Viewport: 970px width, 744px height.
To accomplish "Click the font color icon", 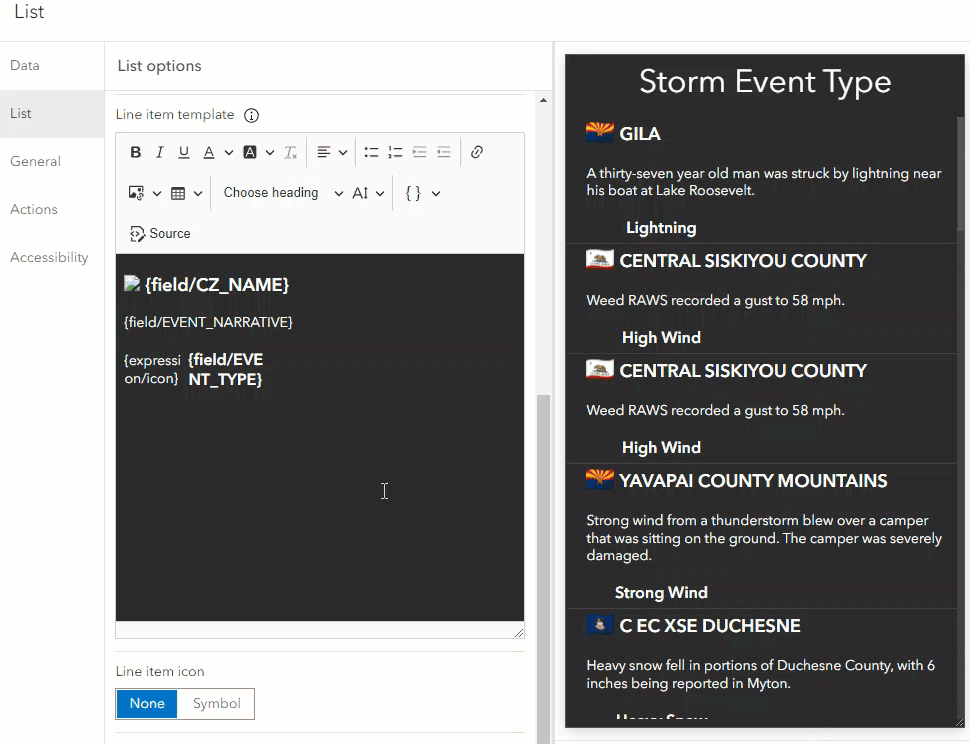I will (209, 152).
